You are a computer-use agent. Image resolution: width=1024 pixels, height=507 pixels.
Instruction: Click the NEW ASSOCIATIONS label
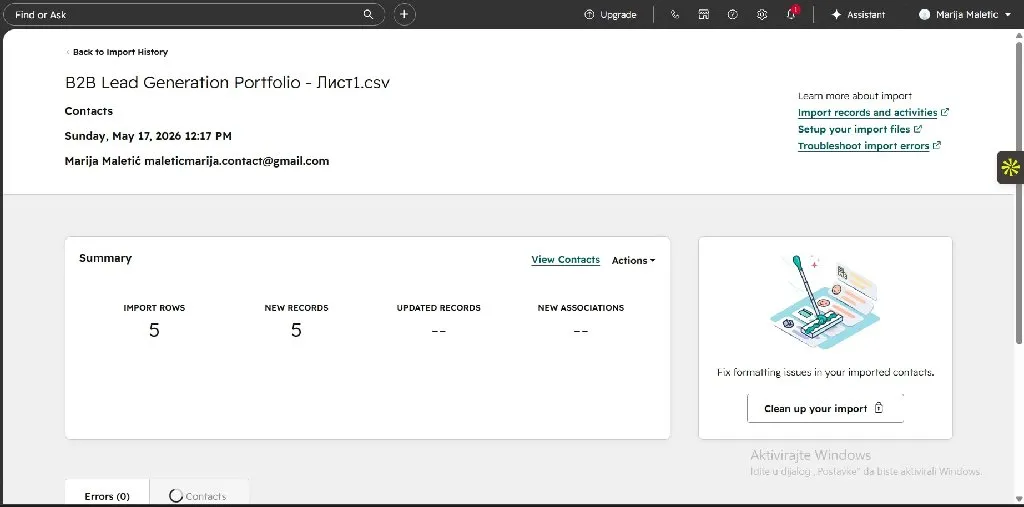pos(581,308)
